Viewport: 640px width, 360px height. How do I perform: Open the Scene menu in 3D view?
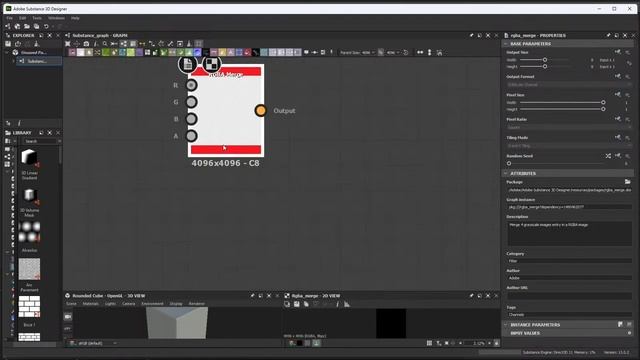[71, 304]
